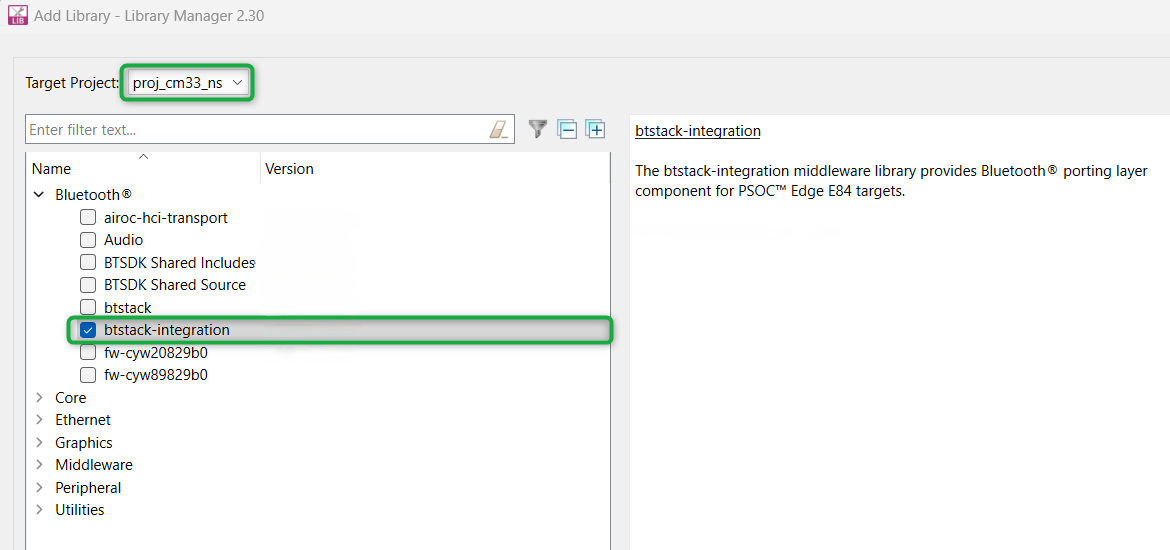
Task: Tick the fw-cyw20829b0 checkbox
Action: pos(88,353)
